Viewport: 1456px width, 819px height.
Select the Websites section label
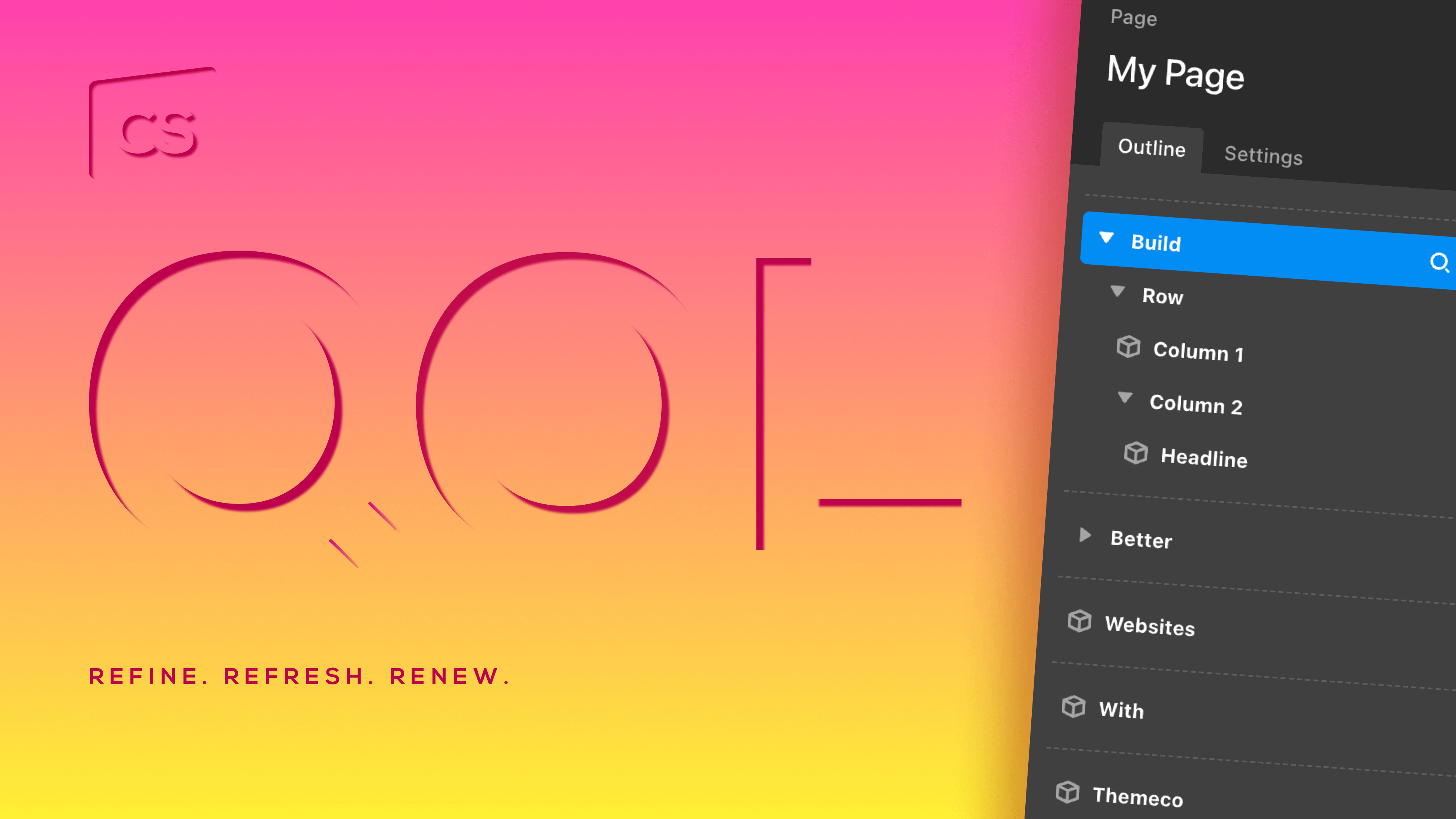pos(1150,626)
